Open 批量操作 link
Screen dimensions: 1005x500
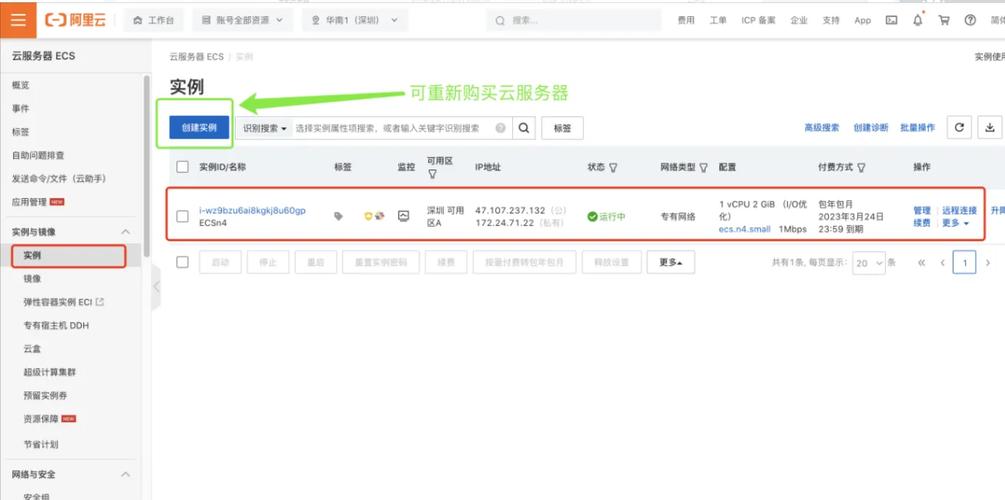(918, 128)
